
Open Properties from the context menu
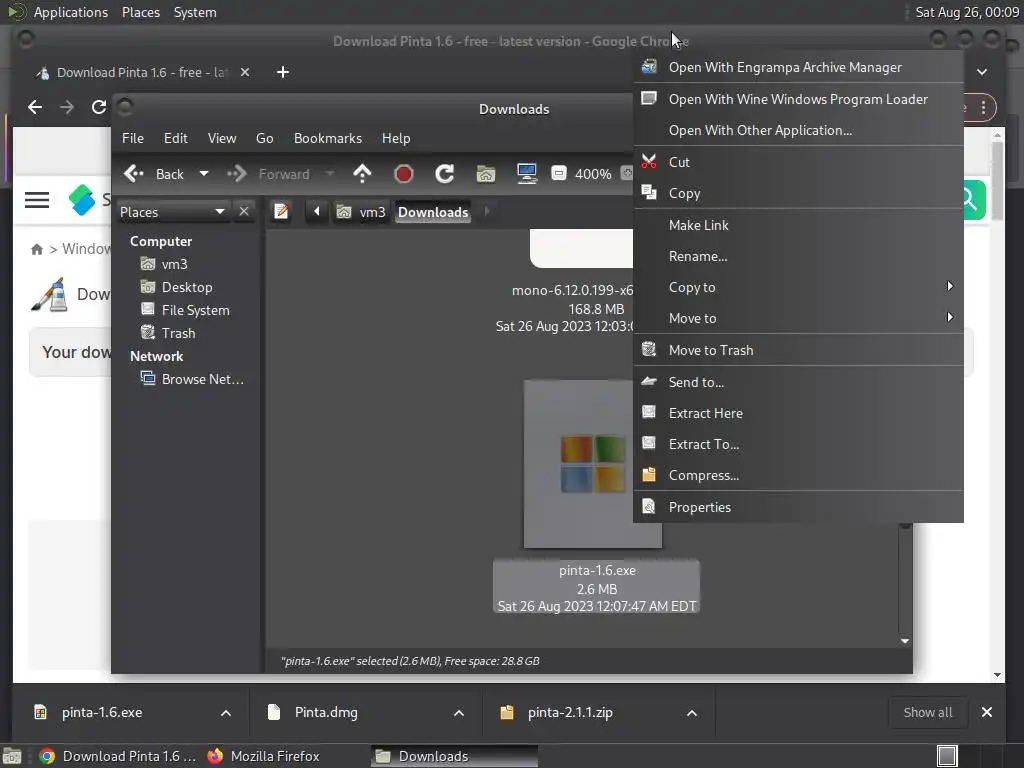coord(798,507)
